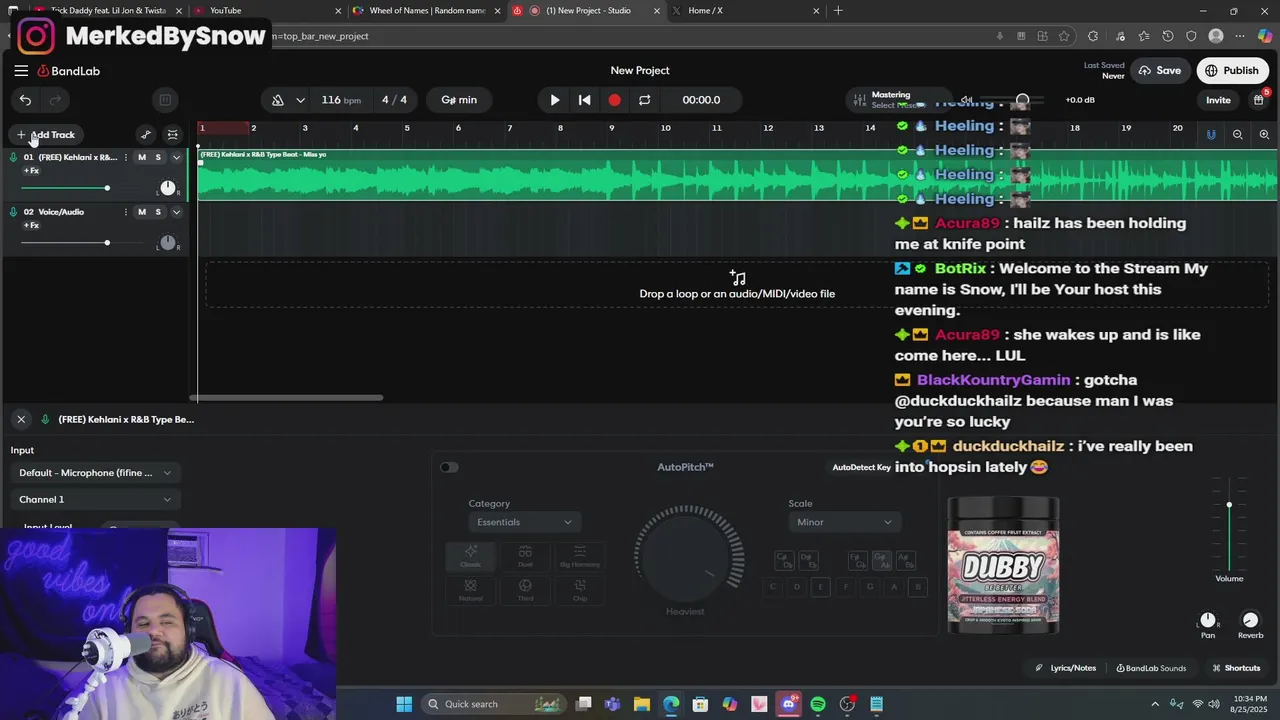This screenshot has width=1280, height=720.
Task: Publish the project
Action: point(1232,71)
